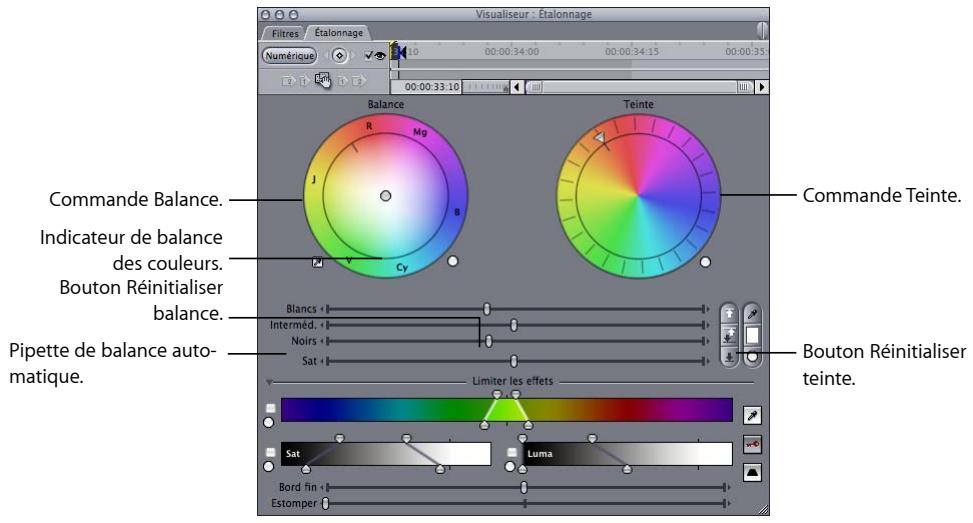Click the timeline scroll left arrow
The height and width of the screenshot is (523, 973).
coord(517,87)
